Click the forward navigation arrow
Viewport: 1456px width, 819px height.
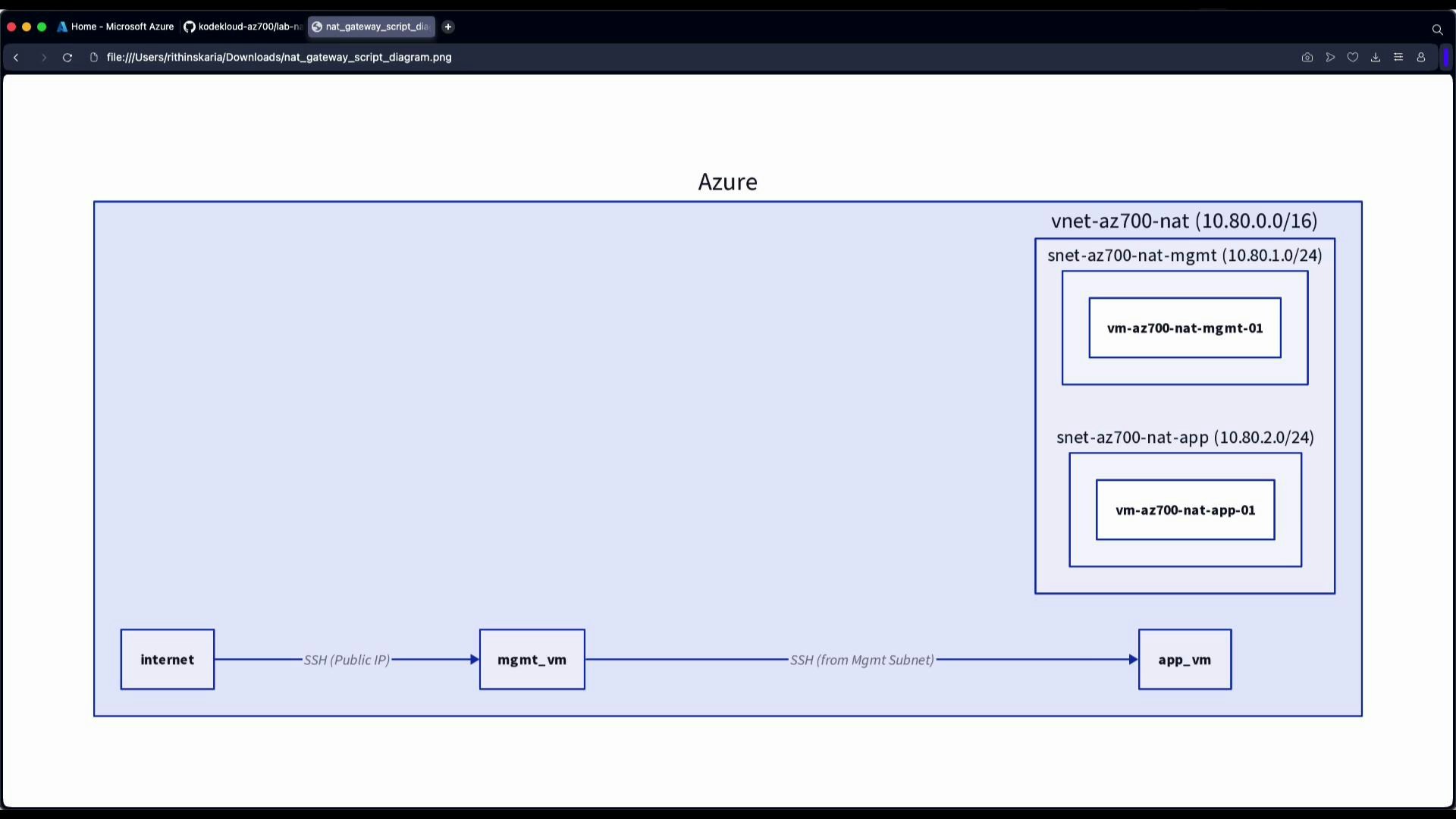(44, 57)
